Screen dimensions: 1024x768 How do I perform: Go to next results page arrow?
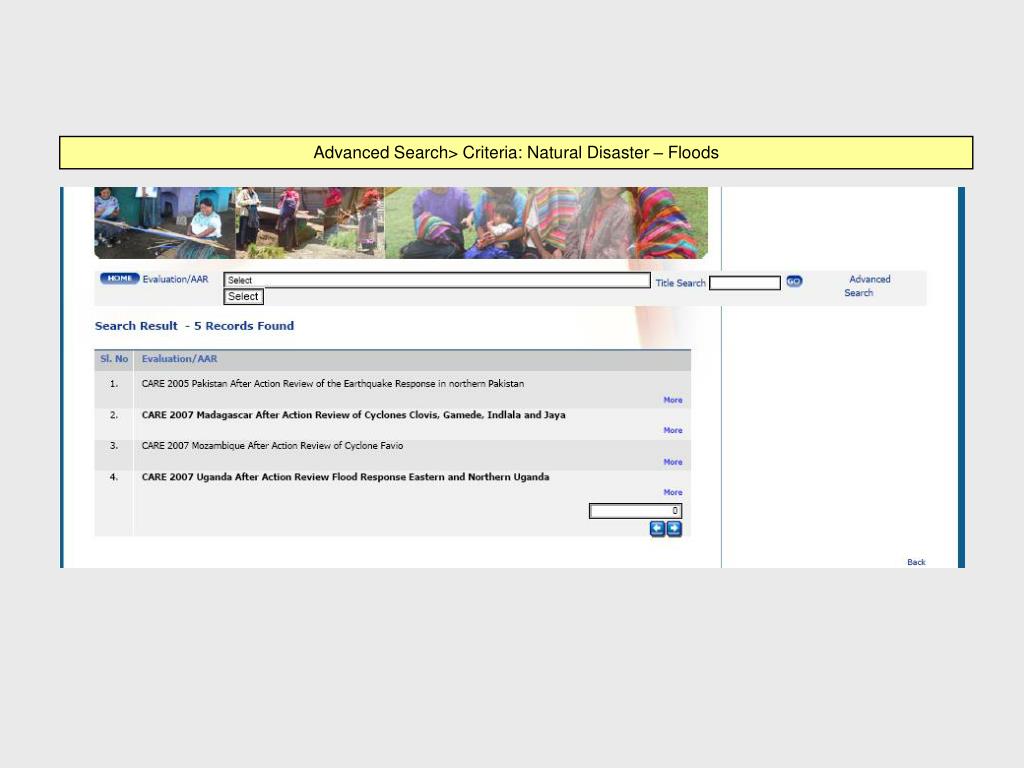(x=674, y=529)
